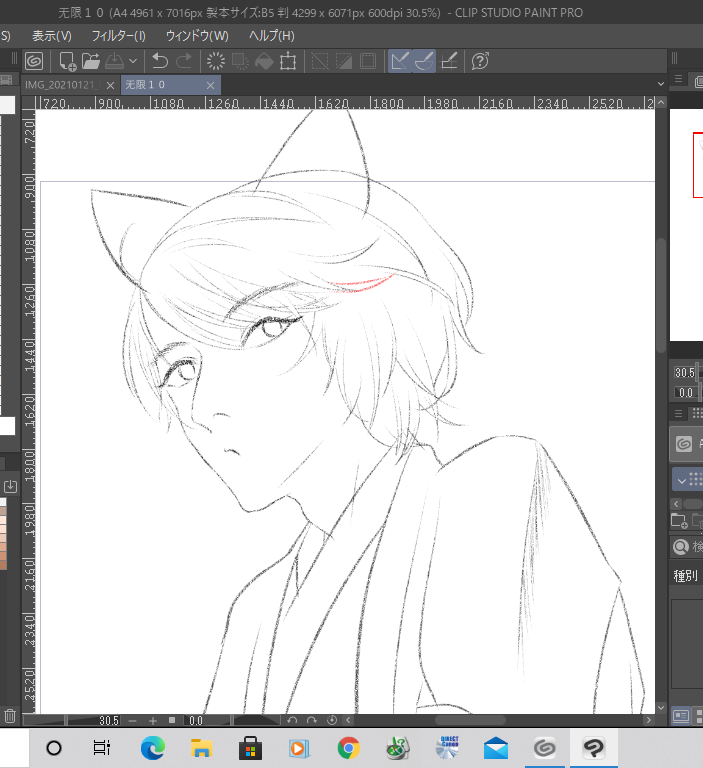Viewport: 703px width, 768px height.
Task: Open File Explorer from taskbar
Action: [x=201, y=748]
